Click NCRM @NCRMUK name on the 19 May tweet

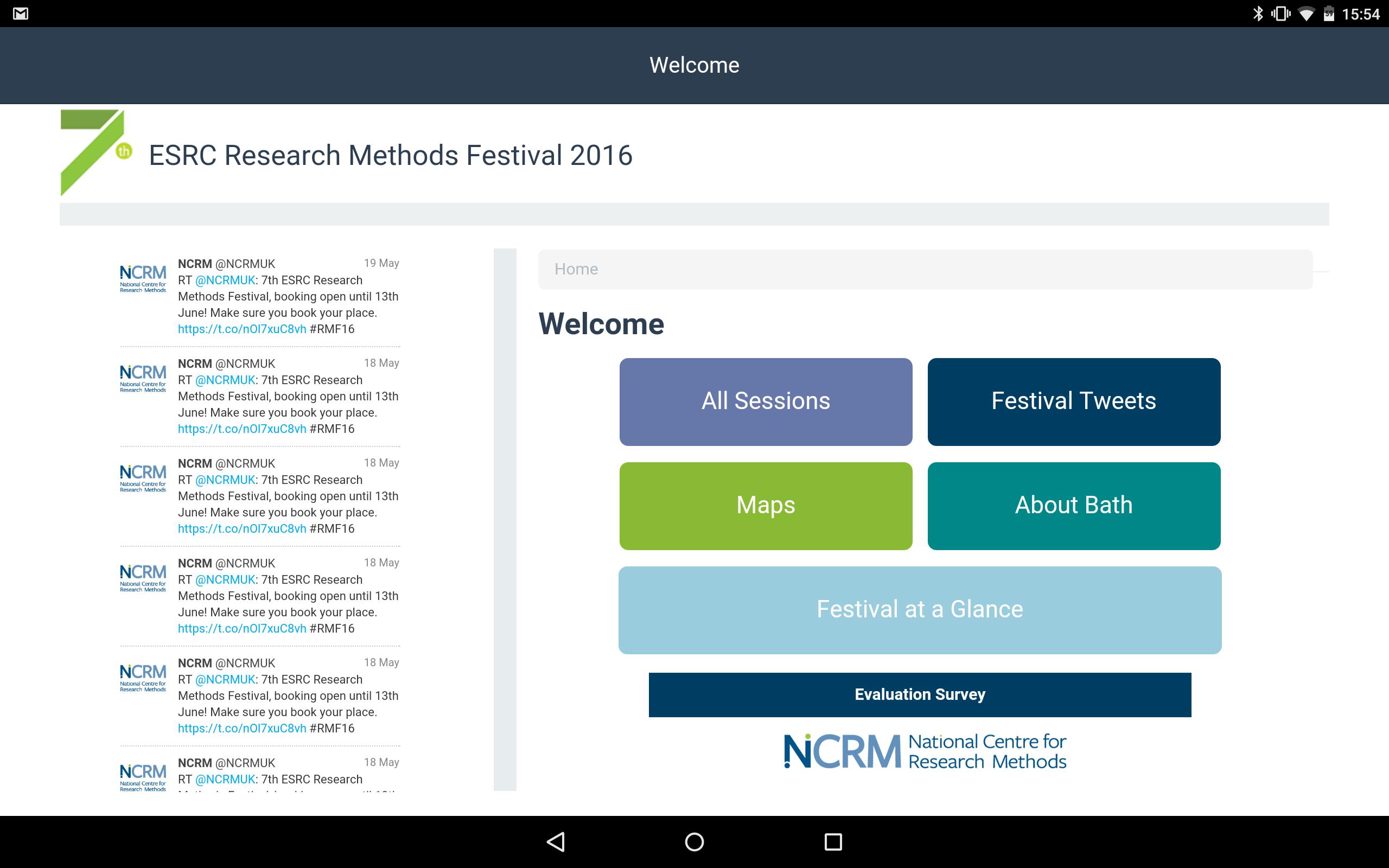[226, 264]
